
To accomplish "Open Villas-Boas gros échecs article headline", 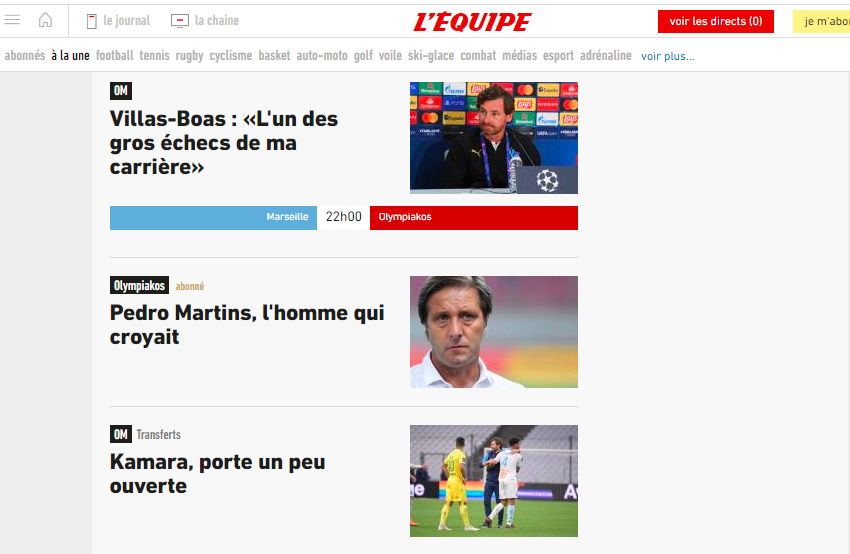I will pos(223,143).
